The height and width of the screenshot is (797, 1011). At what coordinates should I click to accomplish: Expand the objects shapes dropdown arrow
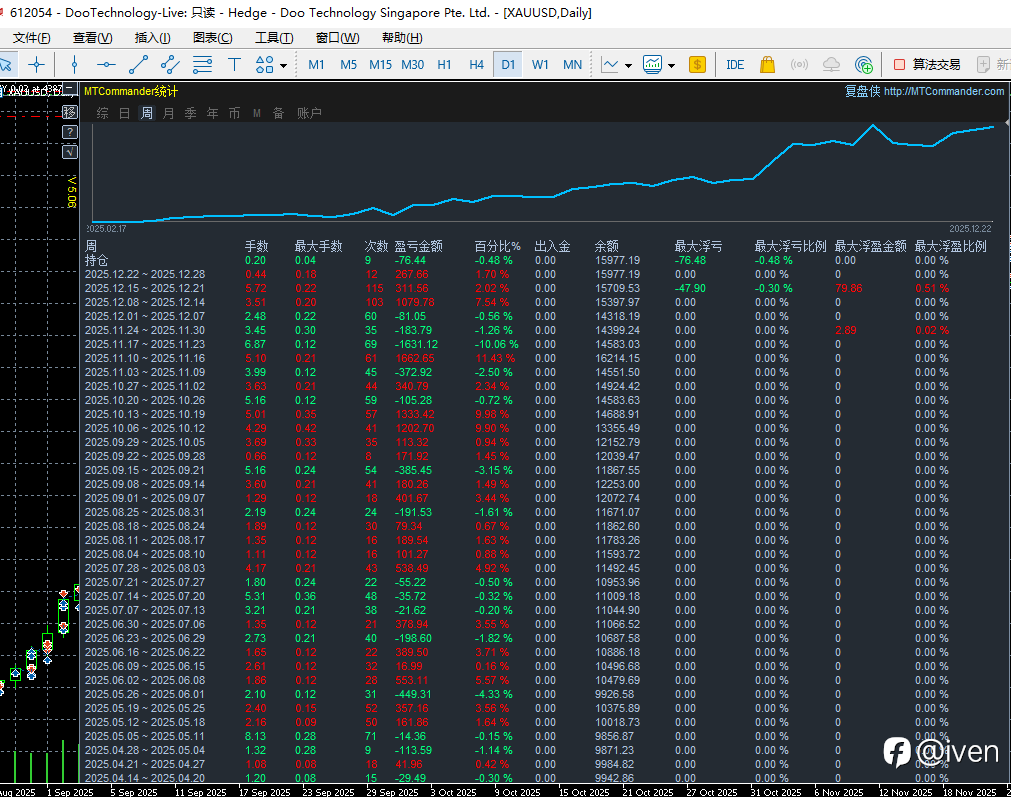tap(284, 66)
